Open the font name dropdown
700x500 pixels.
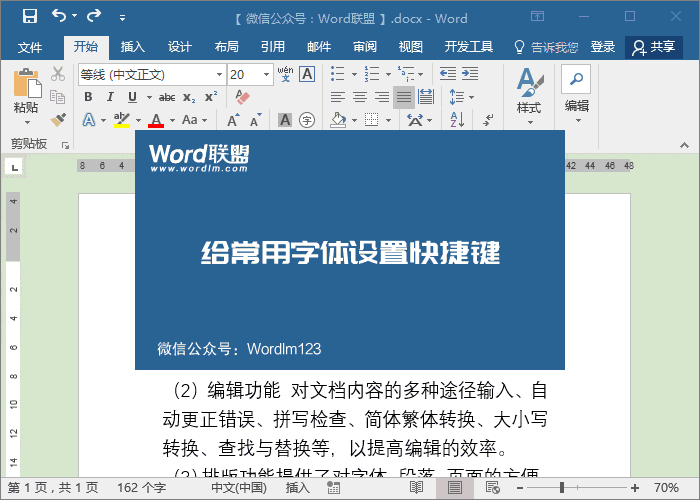pyautogui.click(x=220, y=75)
